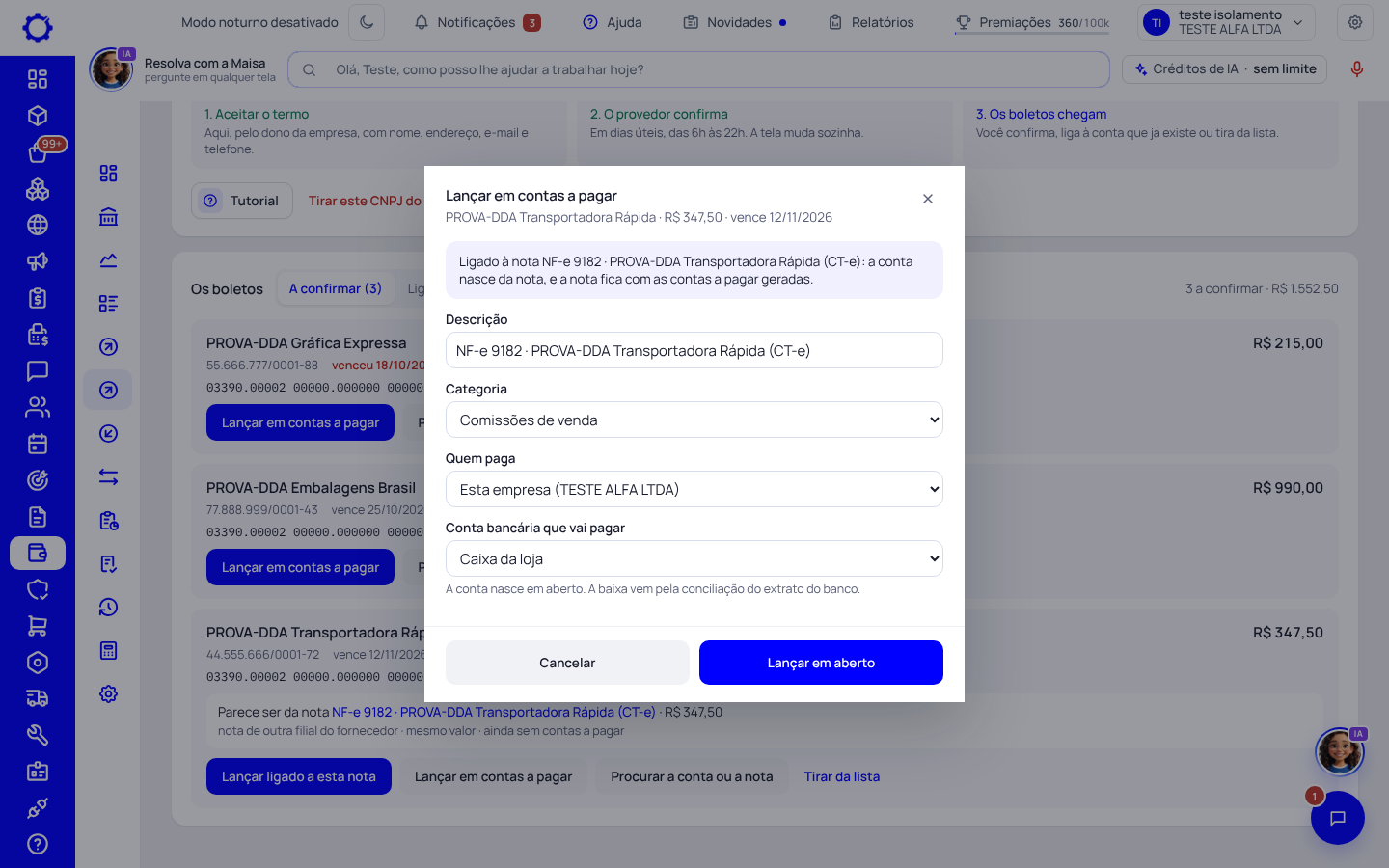Open the history clock icon in the secondary sidebar
The height and width of the screenshot is (868, 1389).
pos(108,608)
